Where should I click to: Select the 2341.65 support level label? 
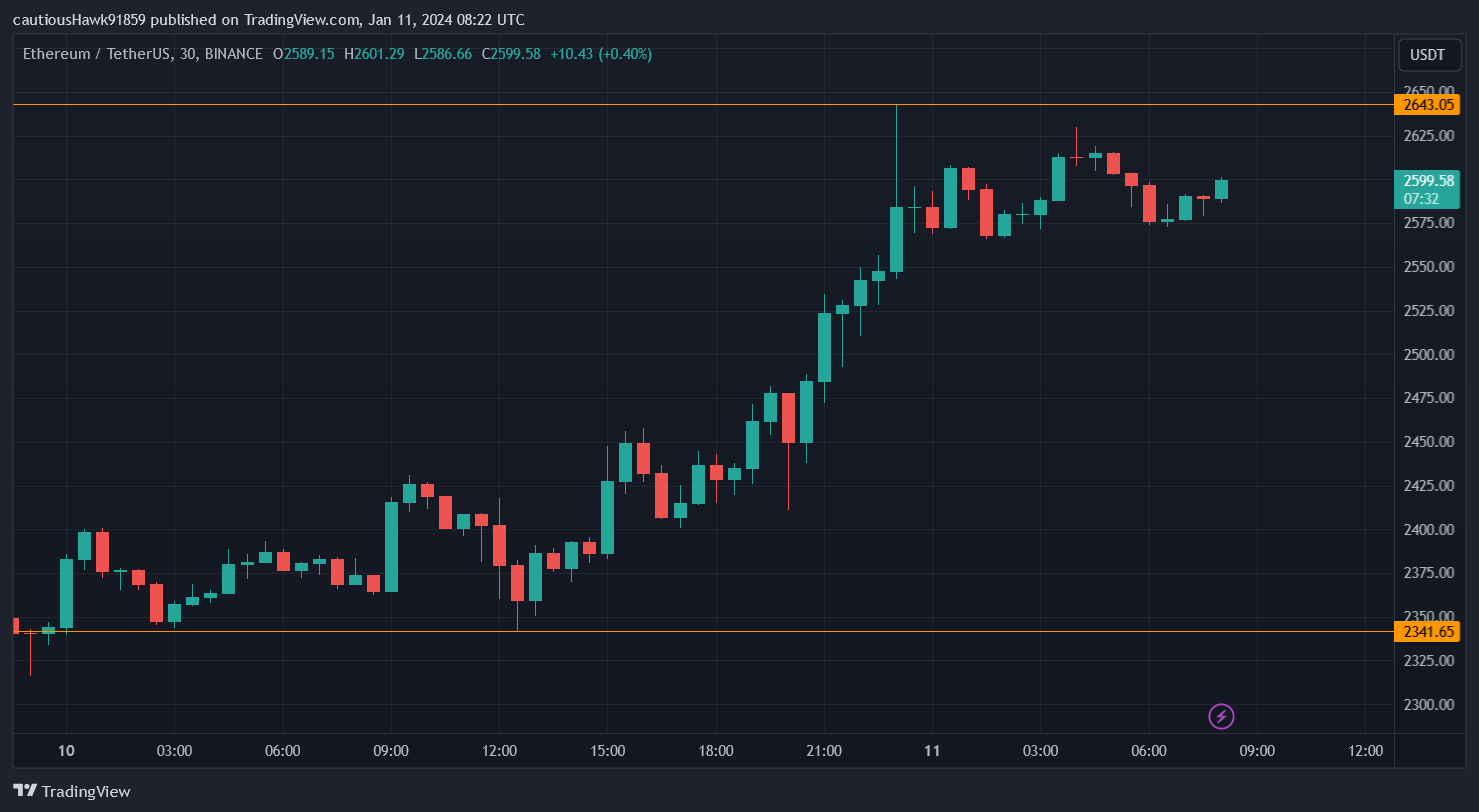pos(1428,632)
